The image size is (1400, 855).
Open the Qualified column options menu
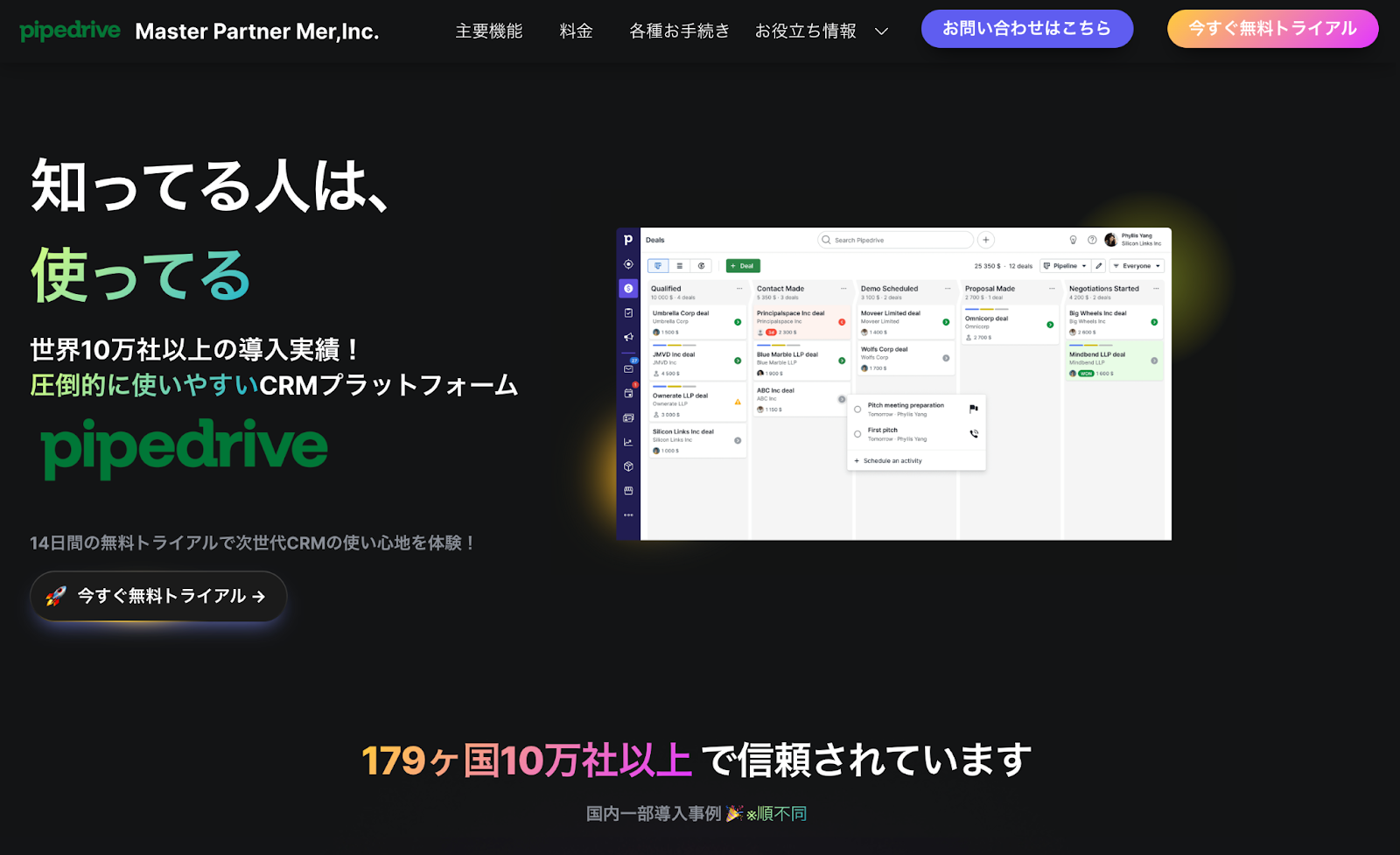click(x=739, y=289)
